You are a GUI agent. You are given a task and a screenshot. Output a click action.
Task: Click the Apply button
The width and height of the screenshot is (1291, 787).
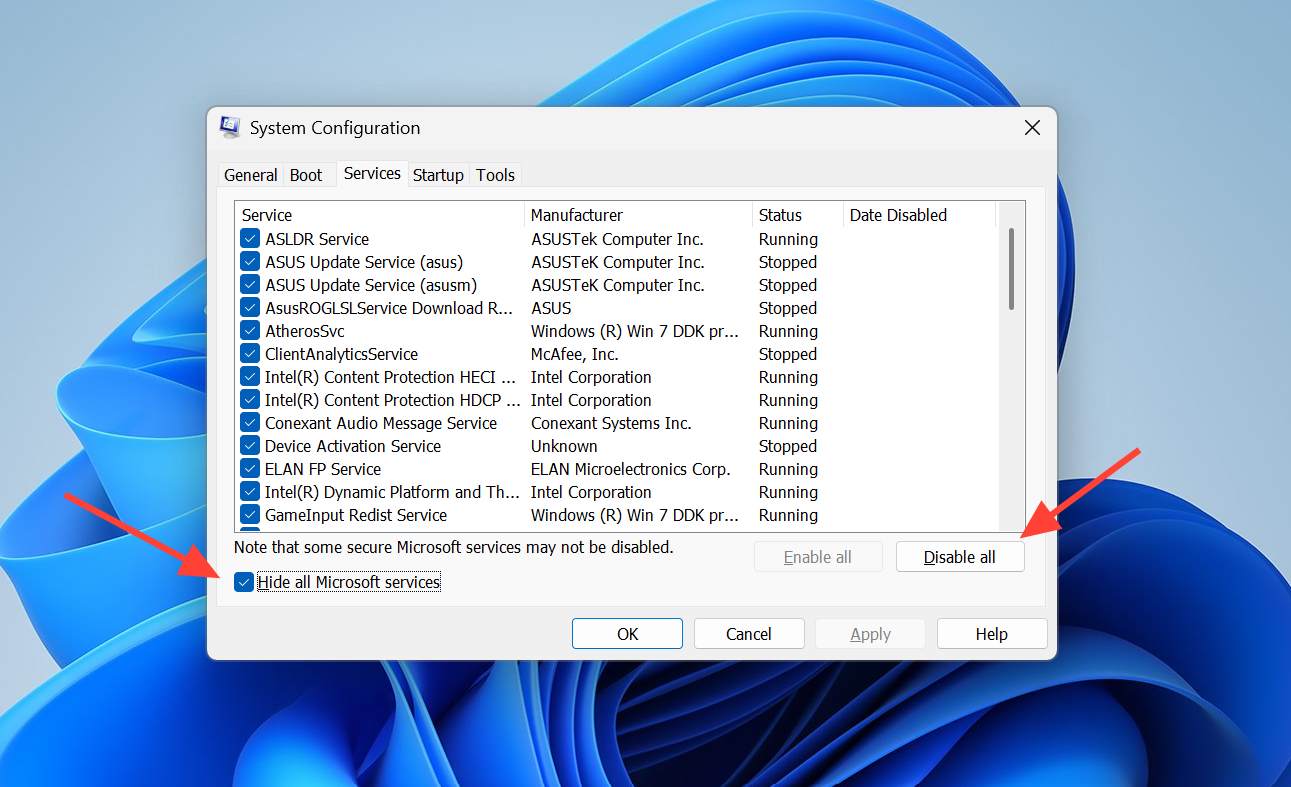coord(871,634)
